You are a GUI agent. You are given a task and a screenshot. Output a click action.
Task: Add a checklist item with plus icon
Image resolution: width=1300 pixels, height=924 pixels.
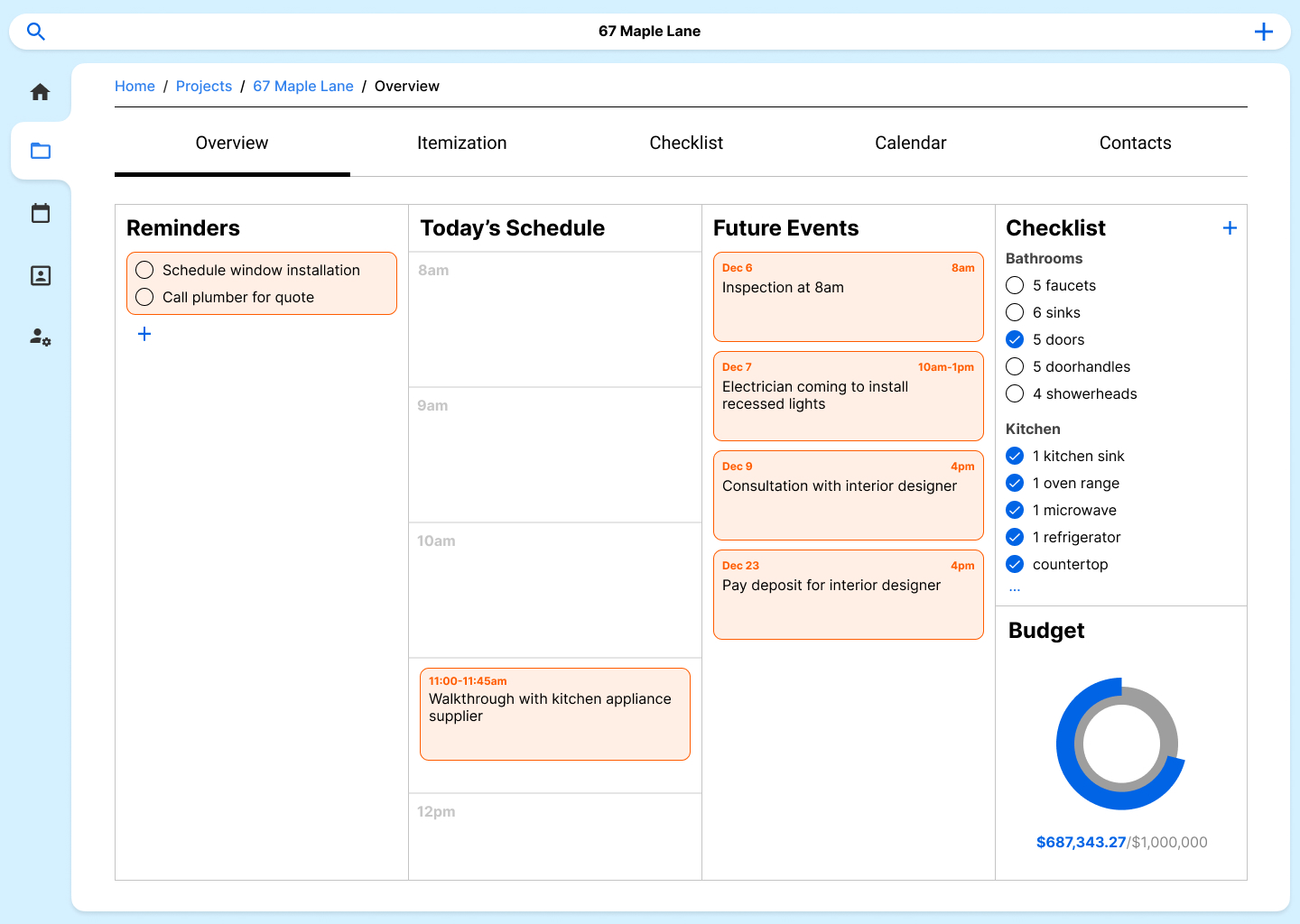(x=1229, y=228)
